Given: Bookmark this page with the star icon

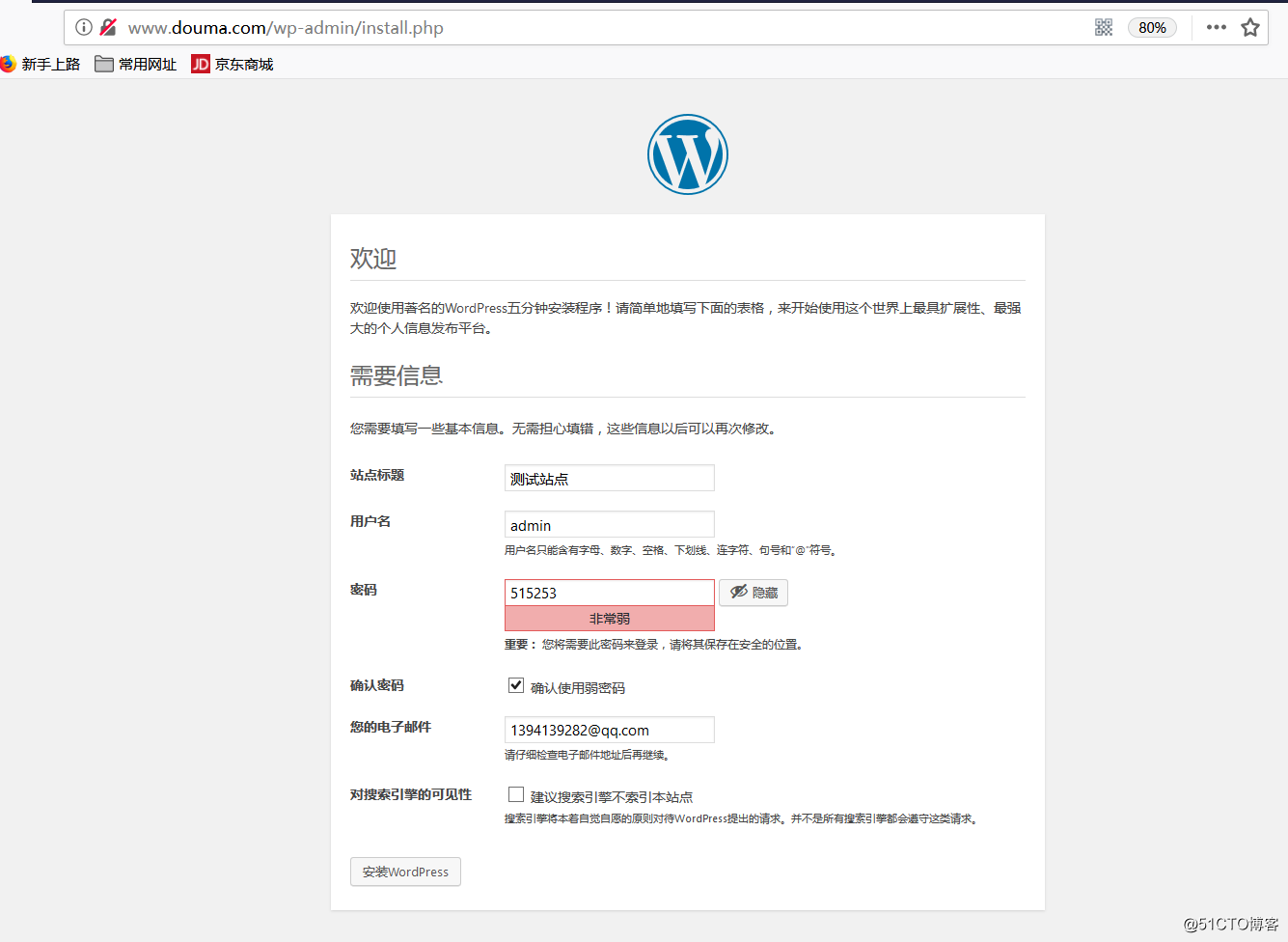Looking at the screenshot, I should click(1250, 27).
